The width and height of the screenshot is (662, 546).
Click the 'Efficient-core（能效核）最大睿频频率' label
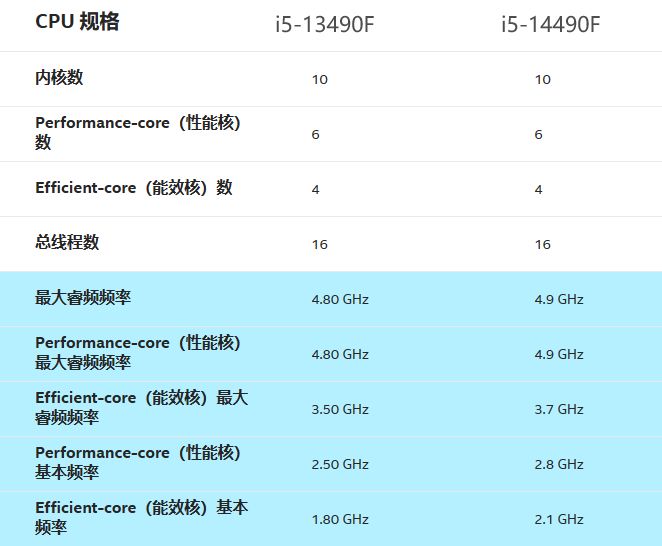[x=142, y=407]
